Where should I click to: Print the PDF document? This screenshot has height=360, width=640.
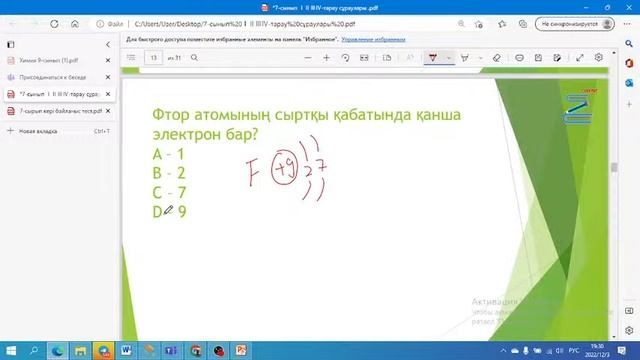coord(519,58)
